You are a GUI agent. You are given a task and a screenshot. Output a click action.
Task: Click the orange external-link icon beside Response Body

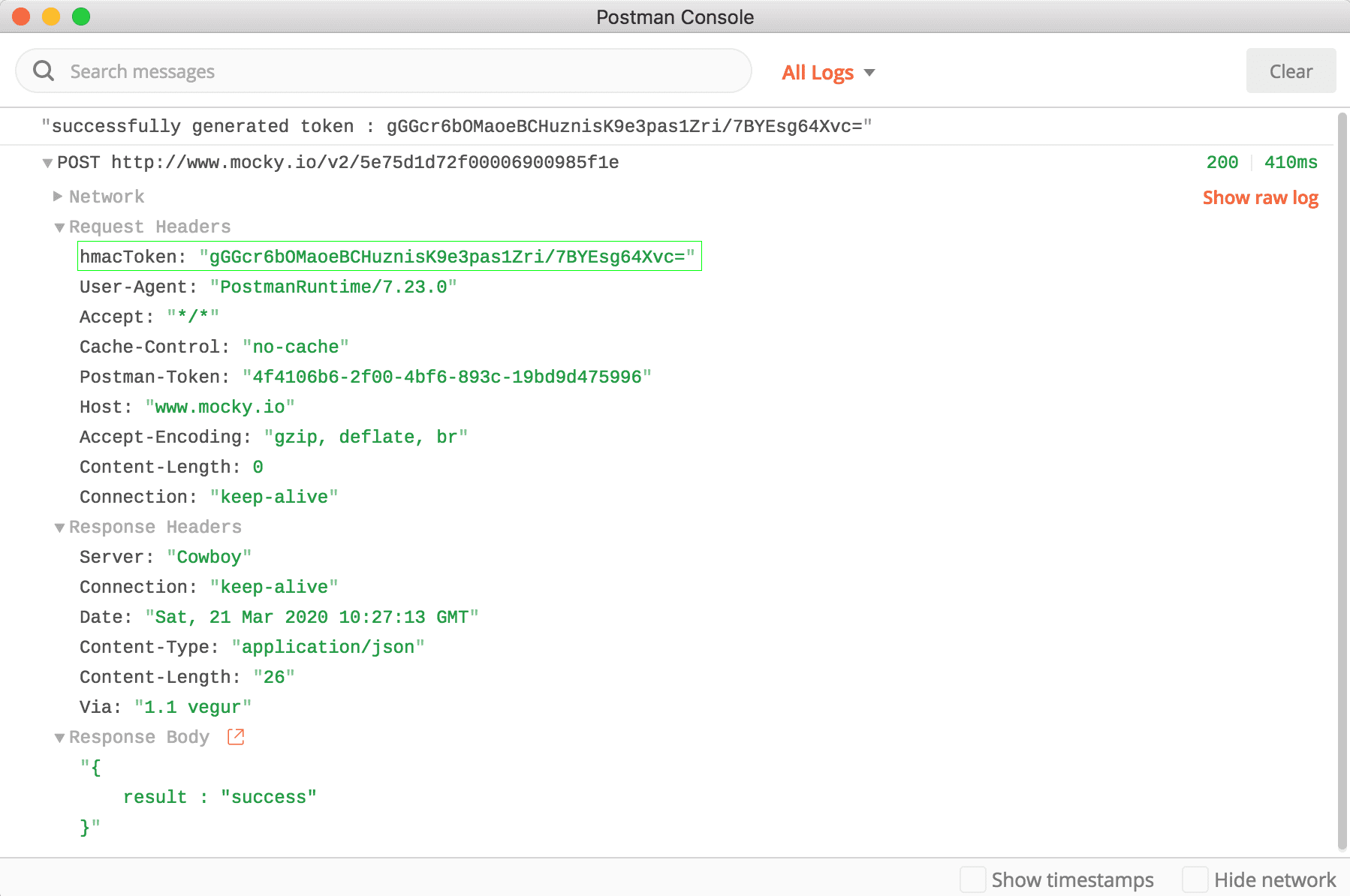(x=235, y=737)
